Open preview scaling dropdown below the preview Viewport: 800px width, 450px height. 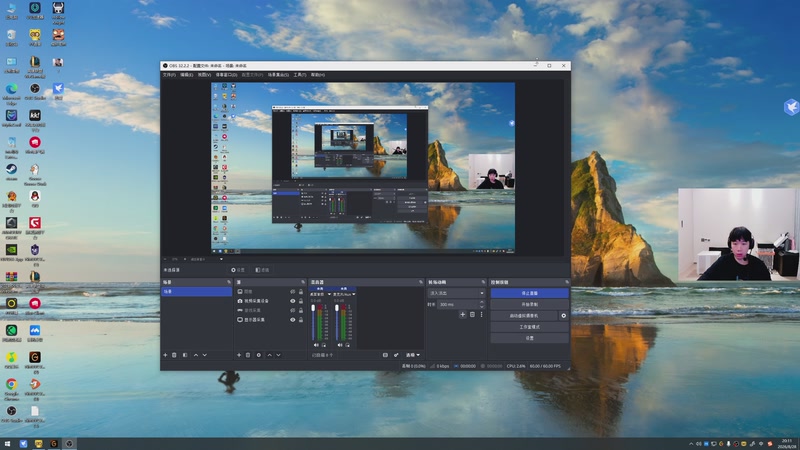[221, 259]
